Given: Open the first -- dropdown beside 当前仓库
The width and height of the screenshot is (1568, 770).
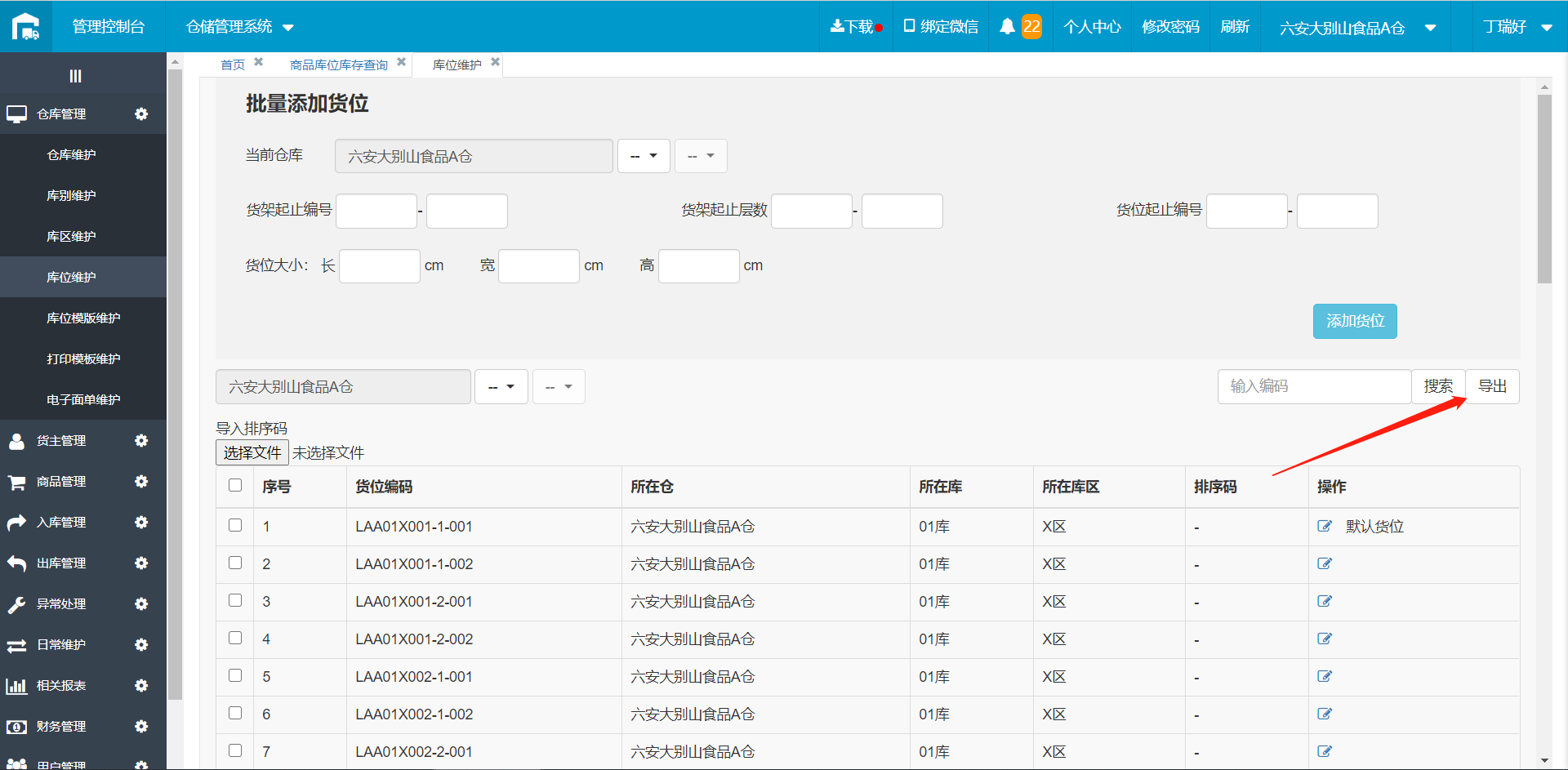Looking at the screenshot, I should click(644, 156).
